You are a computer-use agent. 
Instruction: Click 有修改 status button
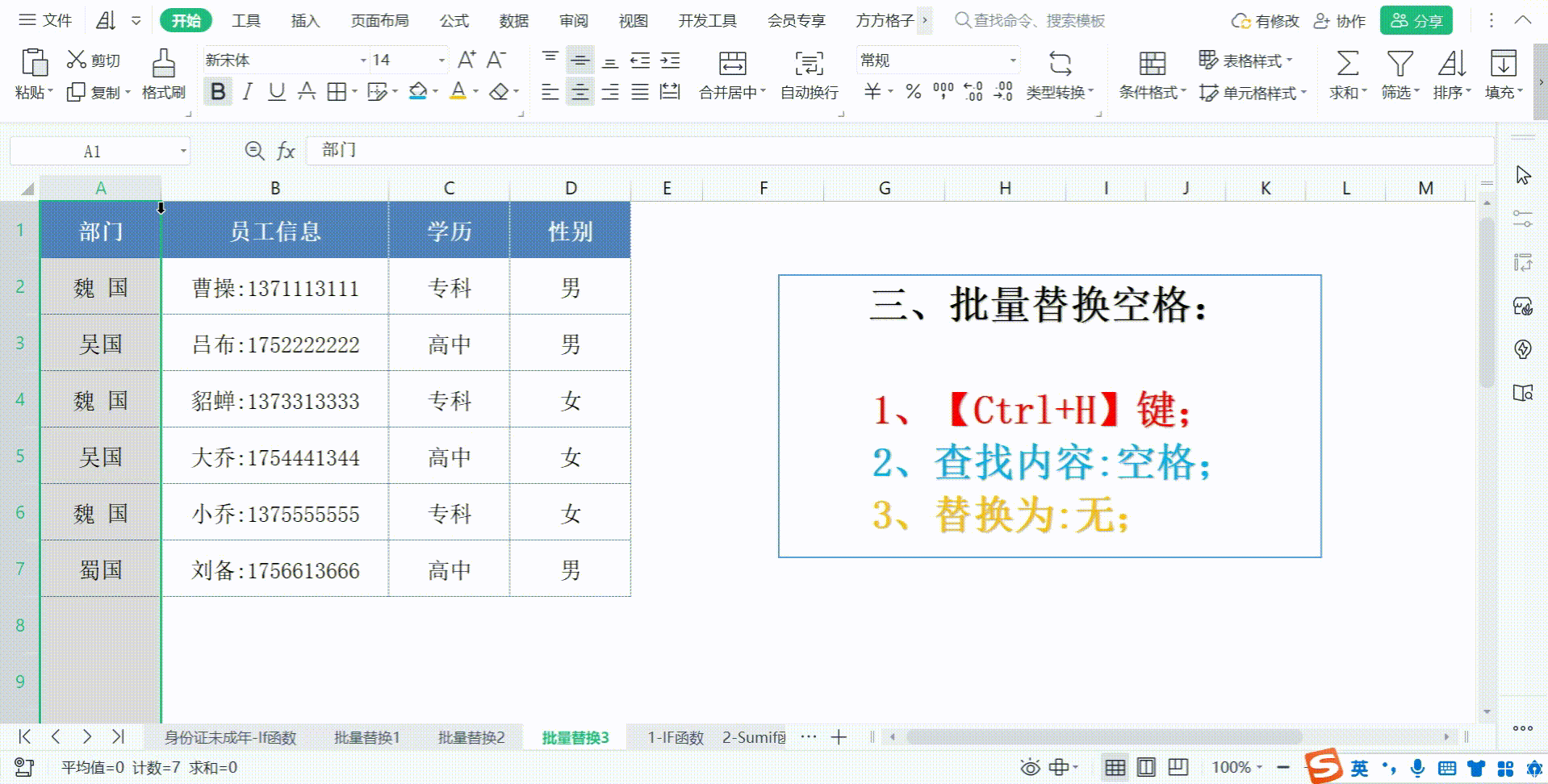(x=1265, y=21)
